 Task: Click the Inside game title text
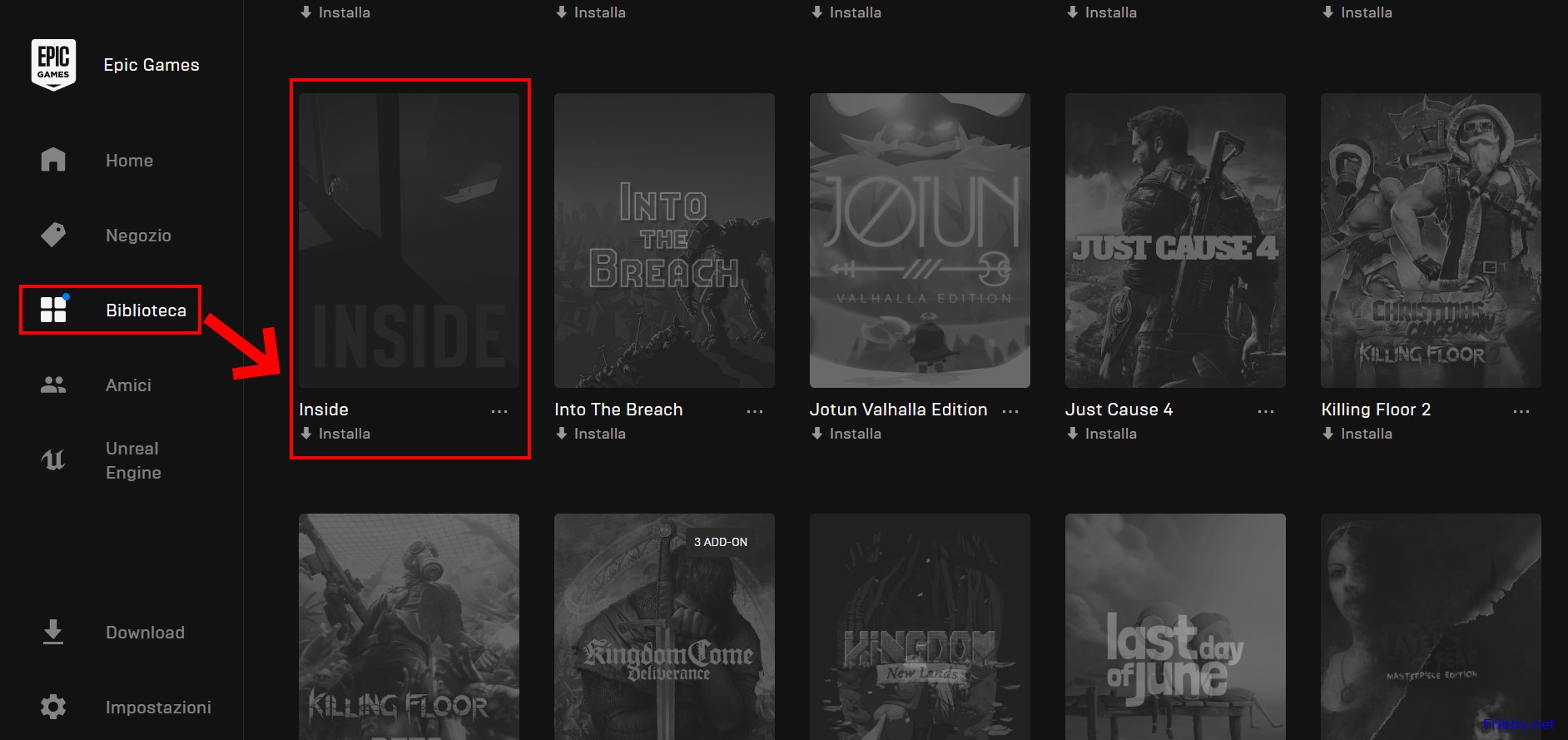(324, 410)
